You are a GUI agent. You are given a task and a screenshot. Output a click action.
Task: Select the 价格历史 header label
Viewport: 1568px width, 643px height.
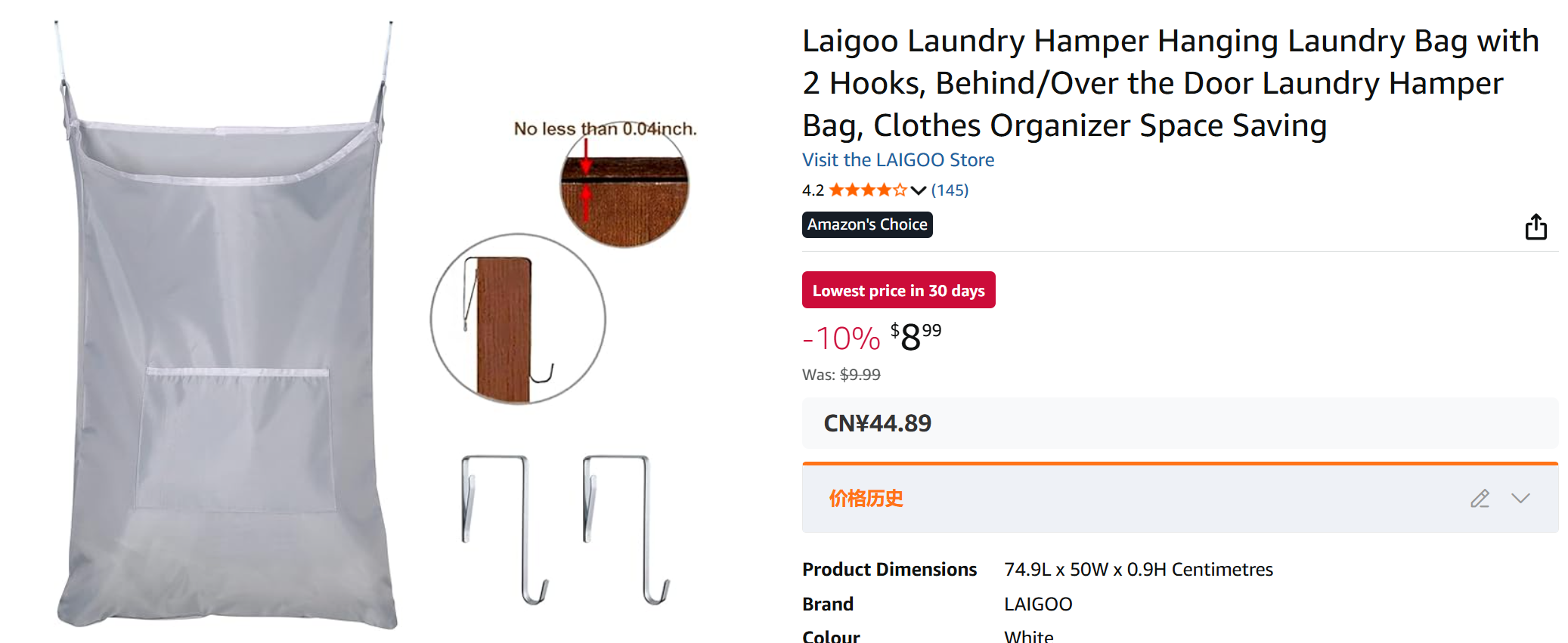(x=866, y=499)
